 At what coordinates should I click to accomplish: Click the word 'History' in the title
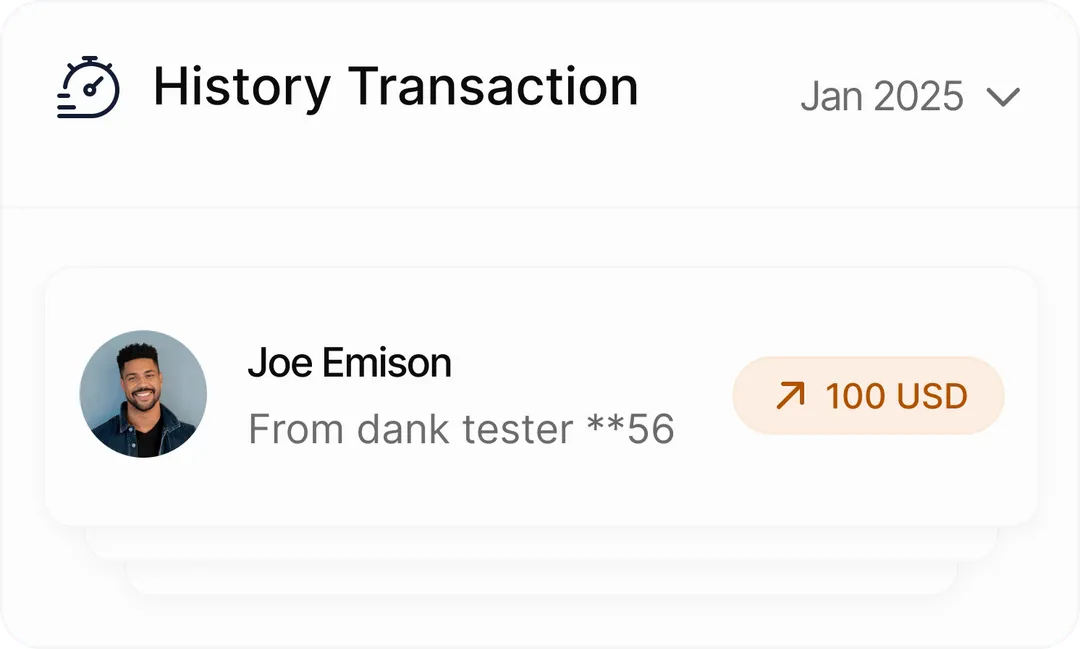pyautogui.click(x=241, y=87)
